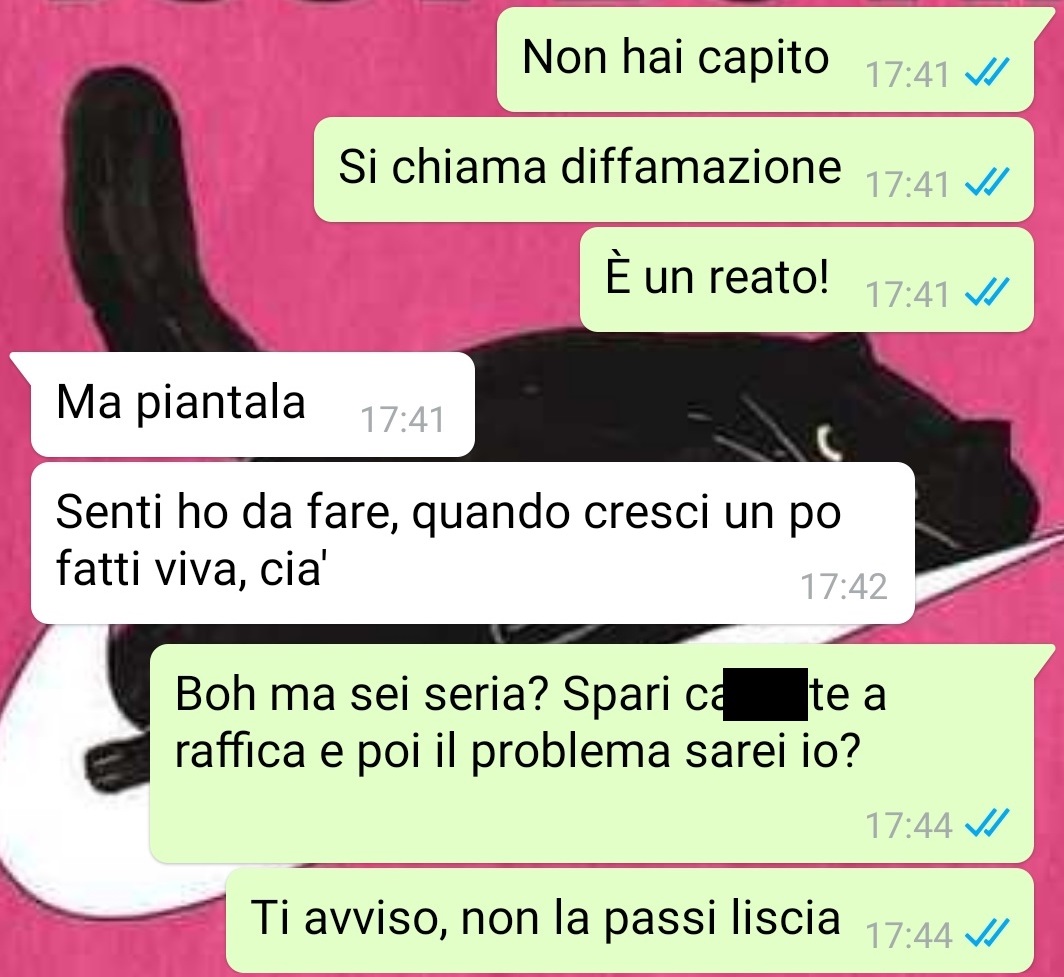The width and height of the screenshot is (1064, 977).
Task: Tap 'Ti avviso, non la passi liscia' message
Action: pos(630,920)
